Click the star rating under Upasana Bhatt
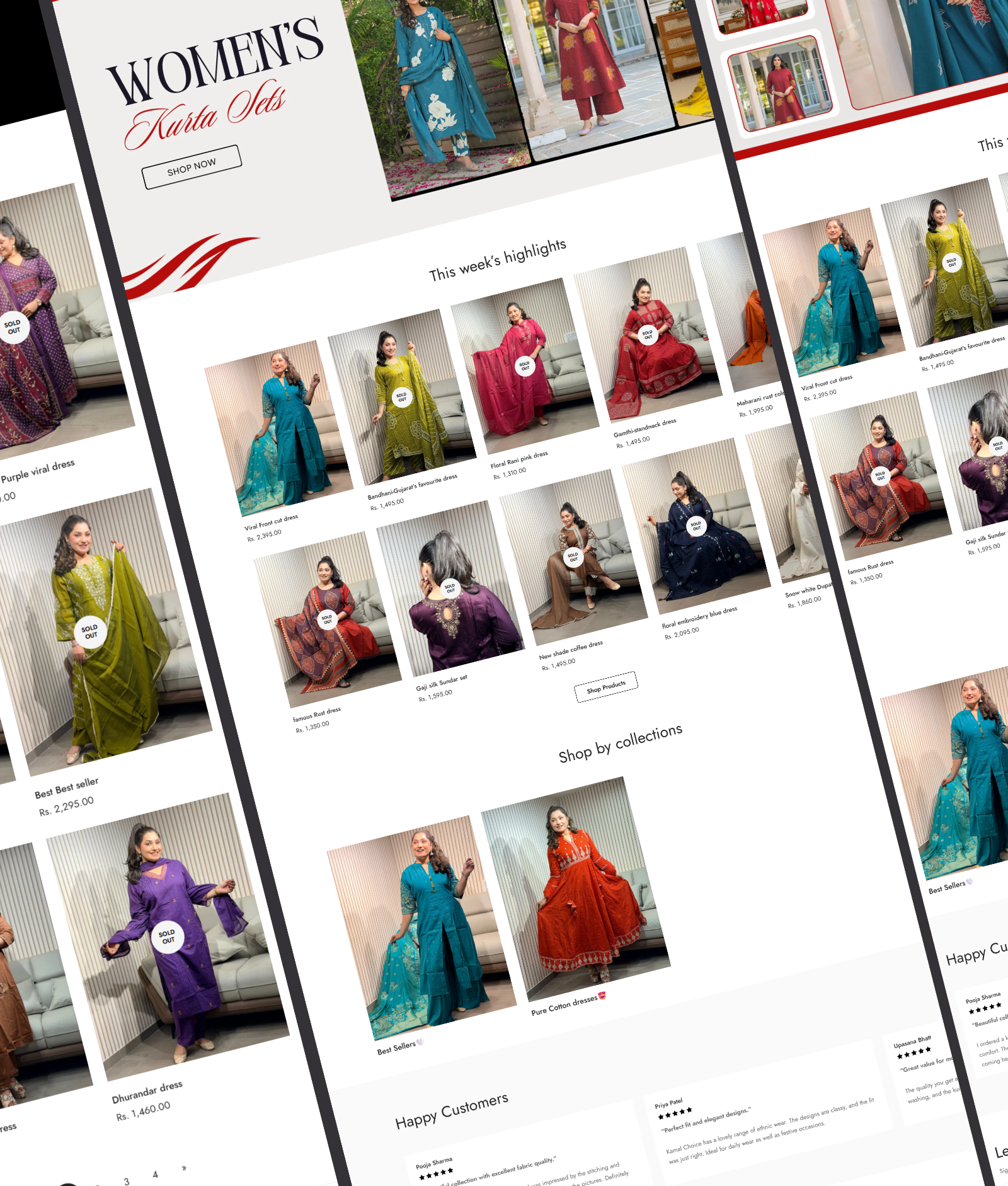This screenshot has height=1186, width=1008. coord(913,1052)
